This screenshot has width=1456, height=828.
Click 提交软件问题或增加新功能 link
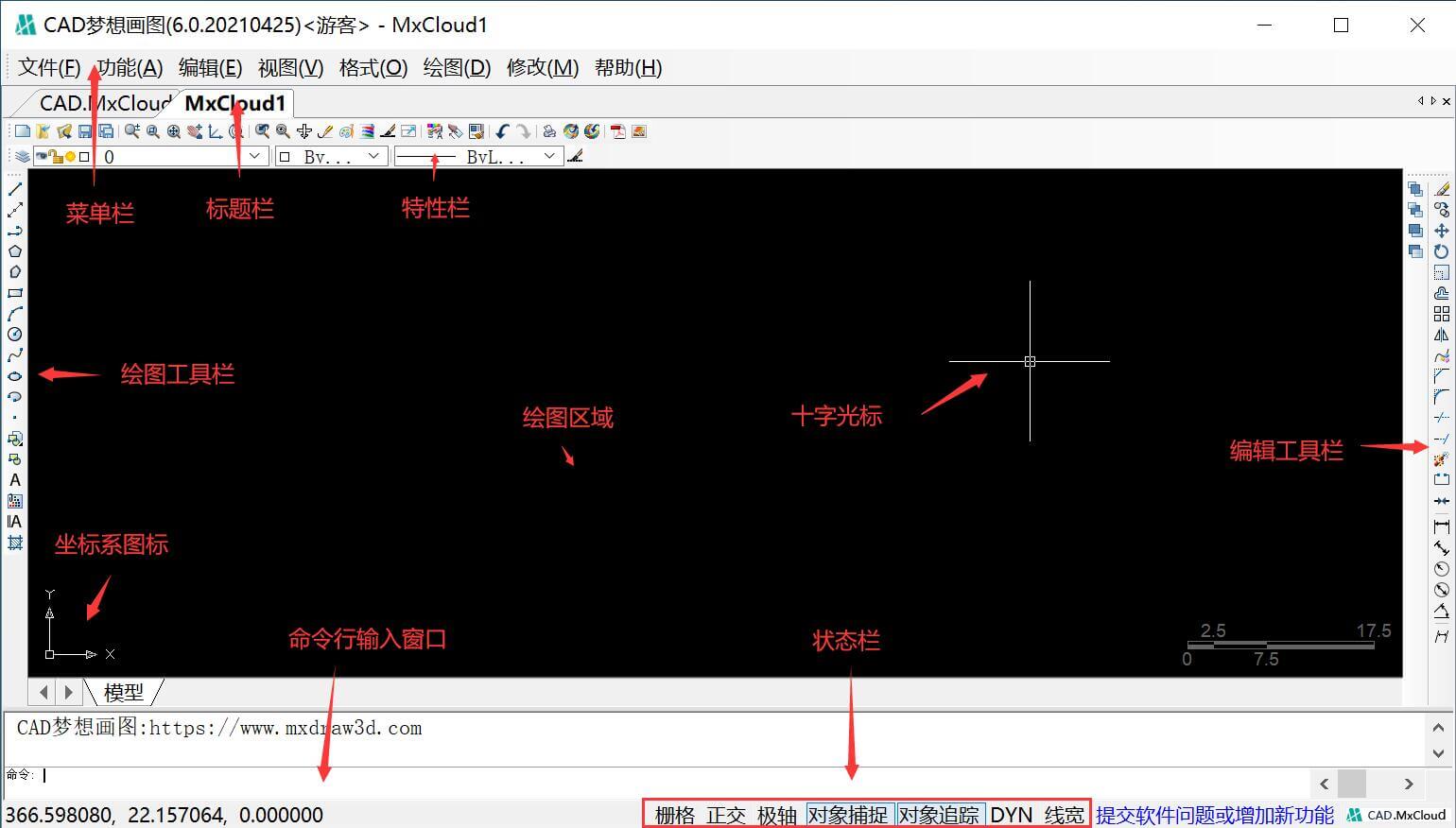click(x=1215, y=815)
